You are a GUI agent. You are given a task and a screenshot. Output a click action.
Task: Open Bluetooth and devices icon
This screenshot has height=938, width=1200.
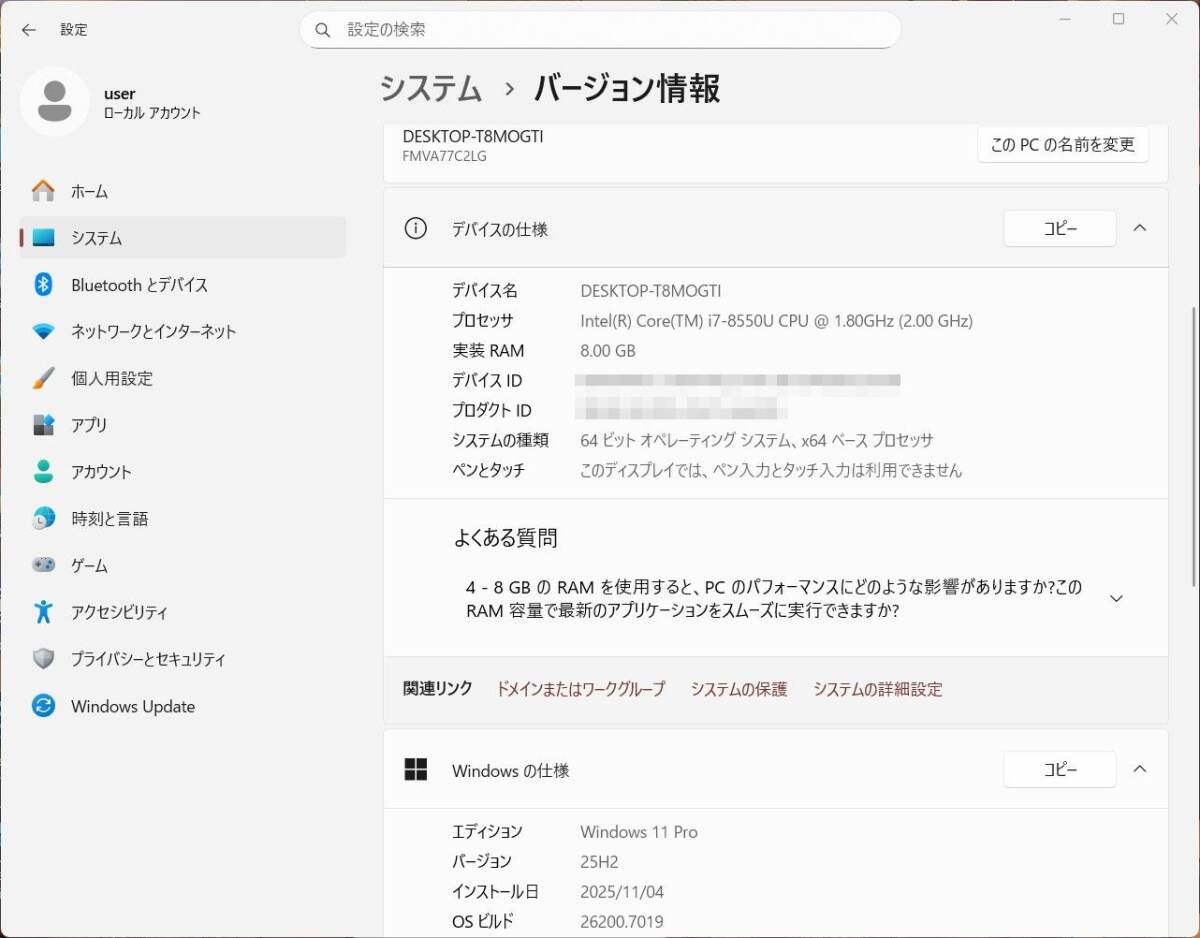coord(43,285)
